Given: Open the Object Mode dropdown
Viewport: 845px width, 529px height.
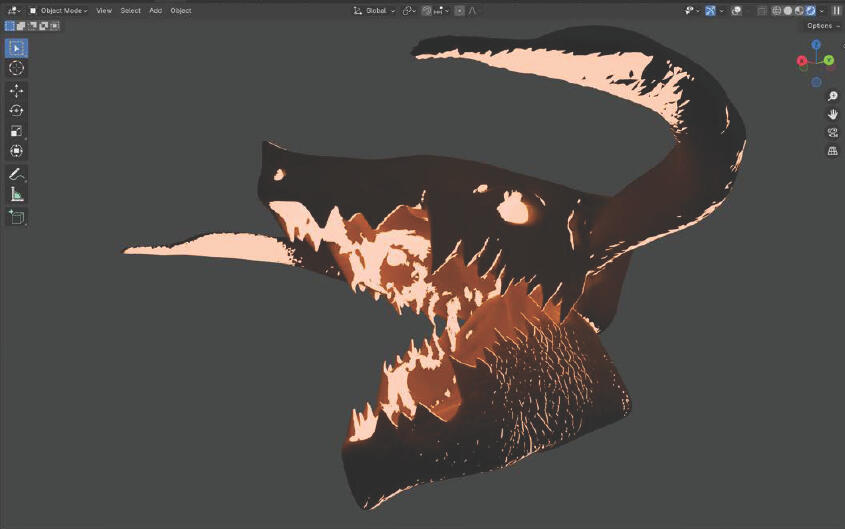Looking at the screenshot, I should coord(59,10).
